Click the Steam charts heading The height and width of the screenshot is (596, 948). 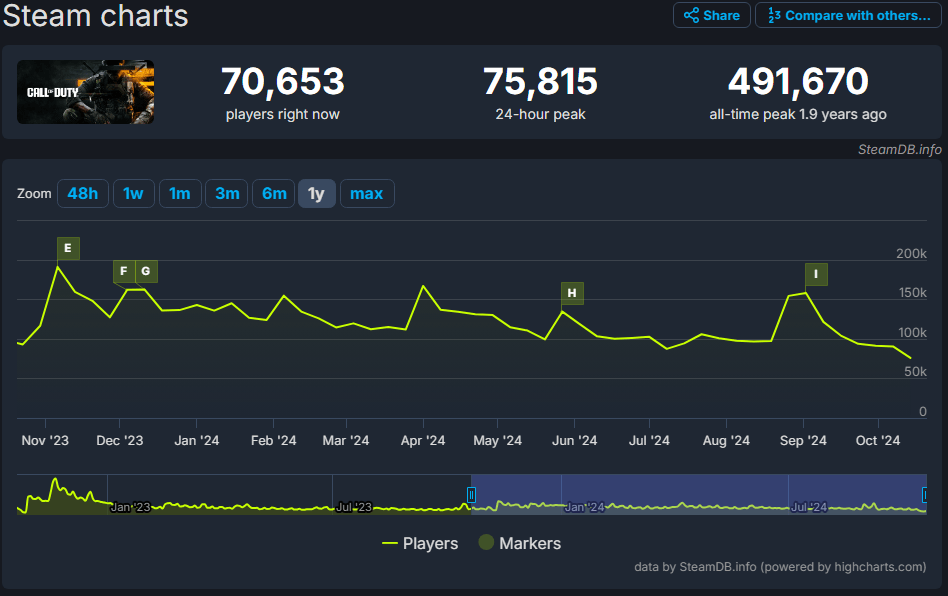(x=96, y=16)
